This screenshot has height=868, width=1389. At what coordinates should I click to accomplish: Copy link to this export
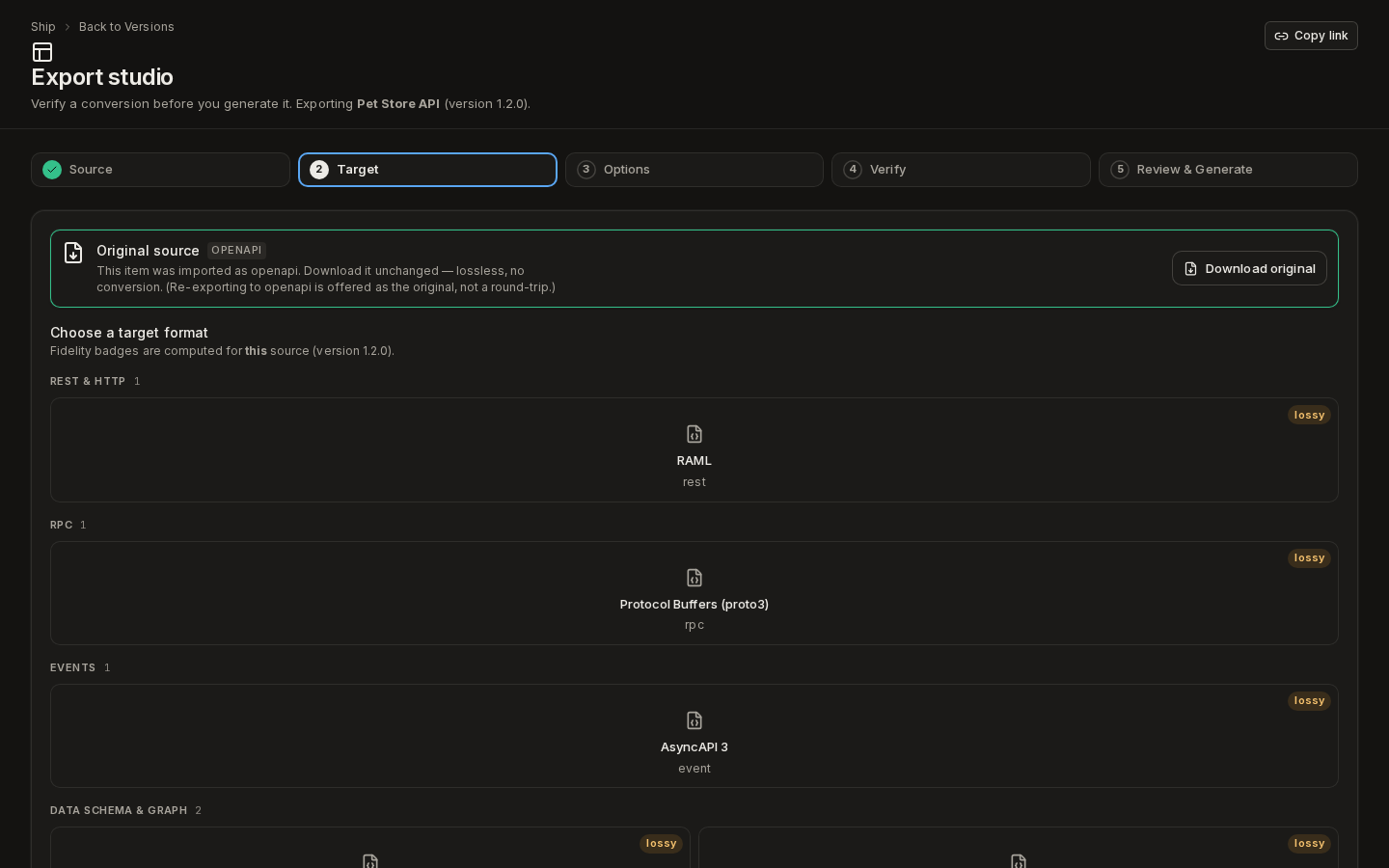tap(1311, 36)
